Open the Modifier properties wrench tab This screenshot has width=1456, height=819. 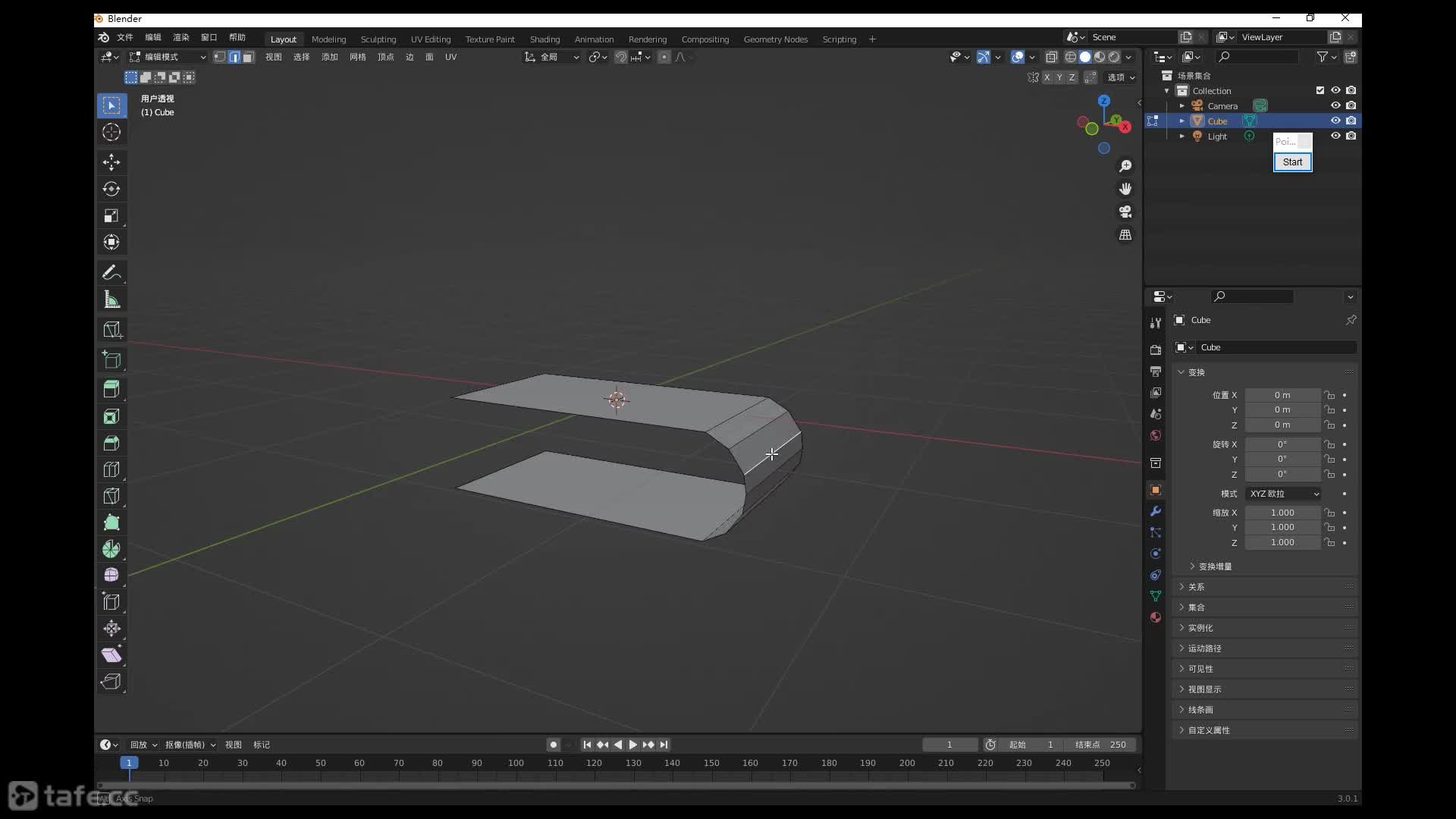click(x=1156, y=511)
